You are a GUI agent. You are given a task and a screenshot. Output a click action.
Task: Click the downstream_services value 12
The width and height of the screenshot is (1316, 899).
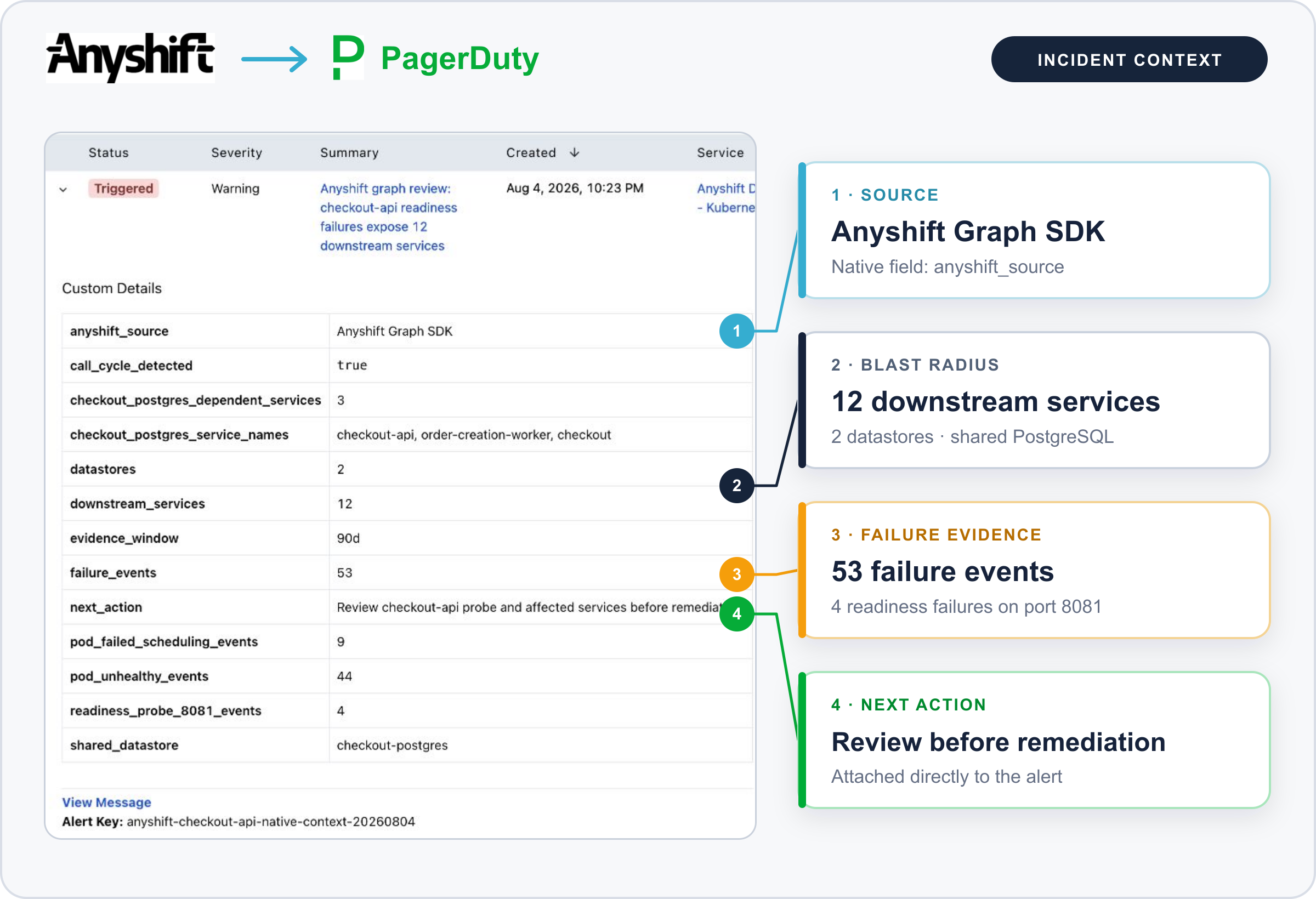point(345,504)
